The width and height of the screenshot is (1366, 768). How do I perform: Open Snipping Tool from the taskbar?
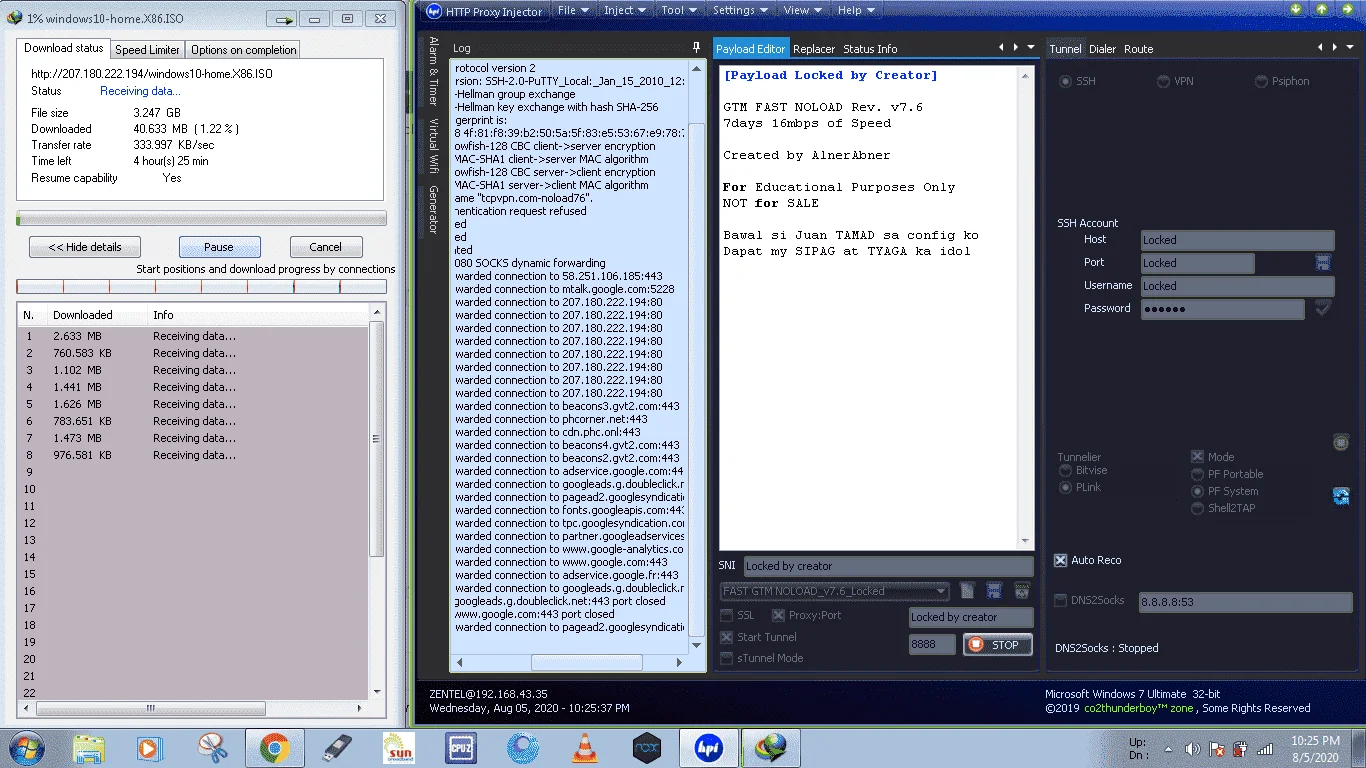(x=213, y=748)
